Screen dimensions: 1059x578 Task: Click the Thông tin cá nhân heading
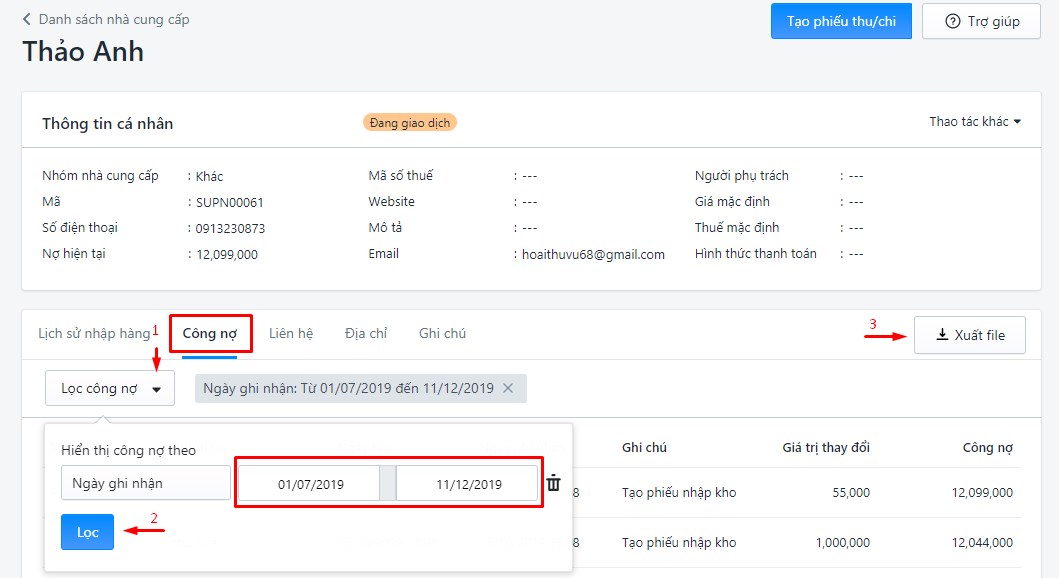coord(107,124)
